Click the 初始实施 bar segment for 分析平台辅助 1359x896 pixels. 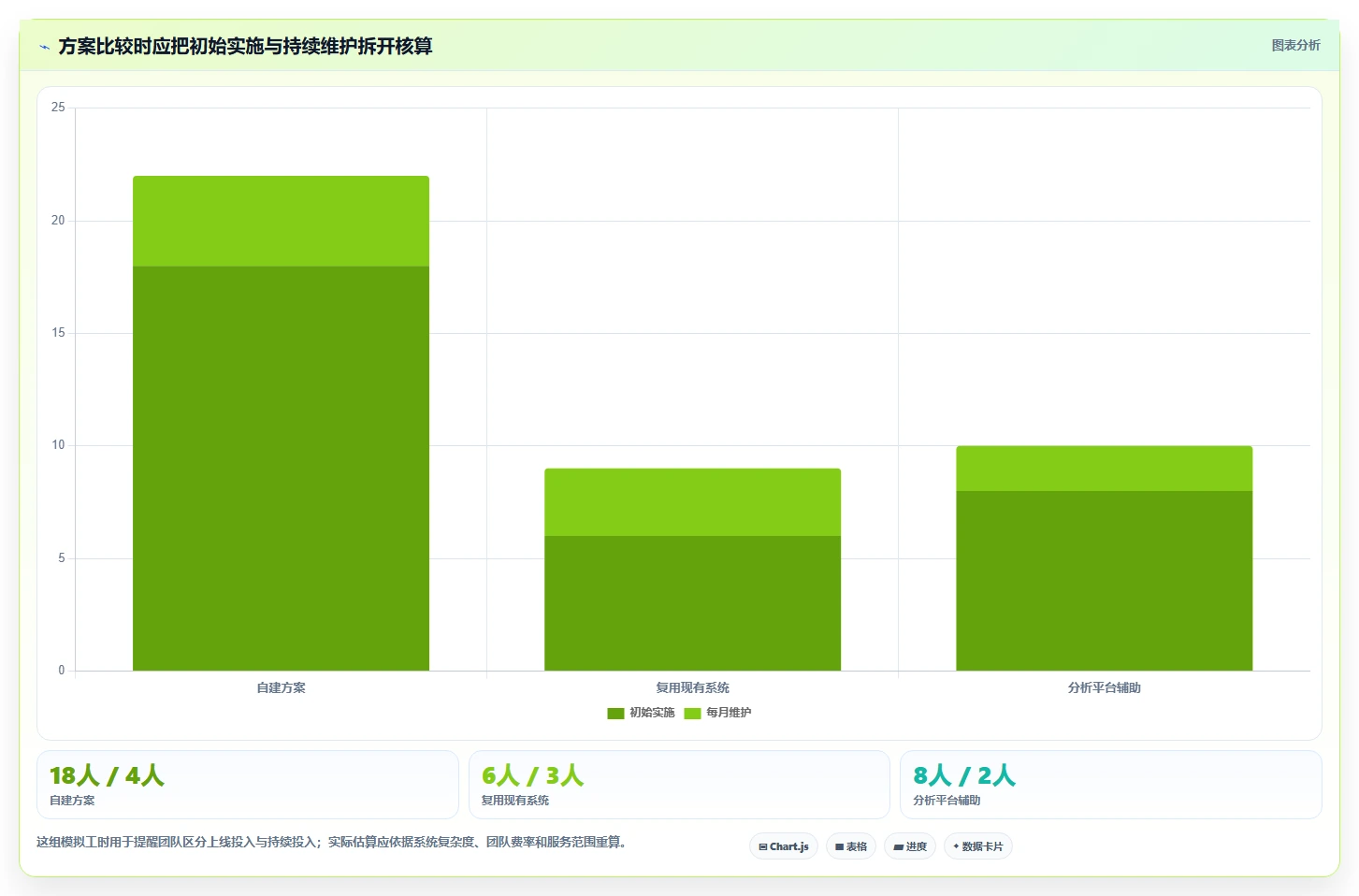1104,581
